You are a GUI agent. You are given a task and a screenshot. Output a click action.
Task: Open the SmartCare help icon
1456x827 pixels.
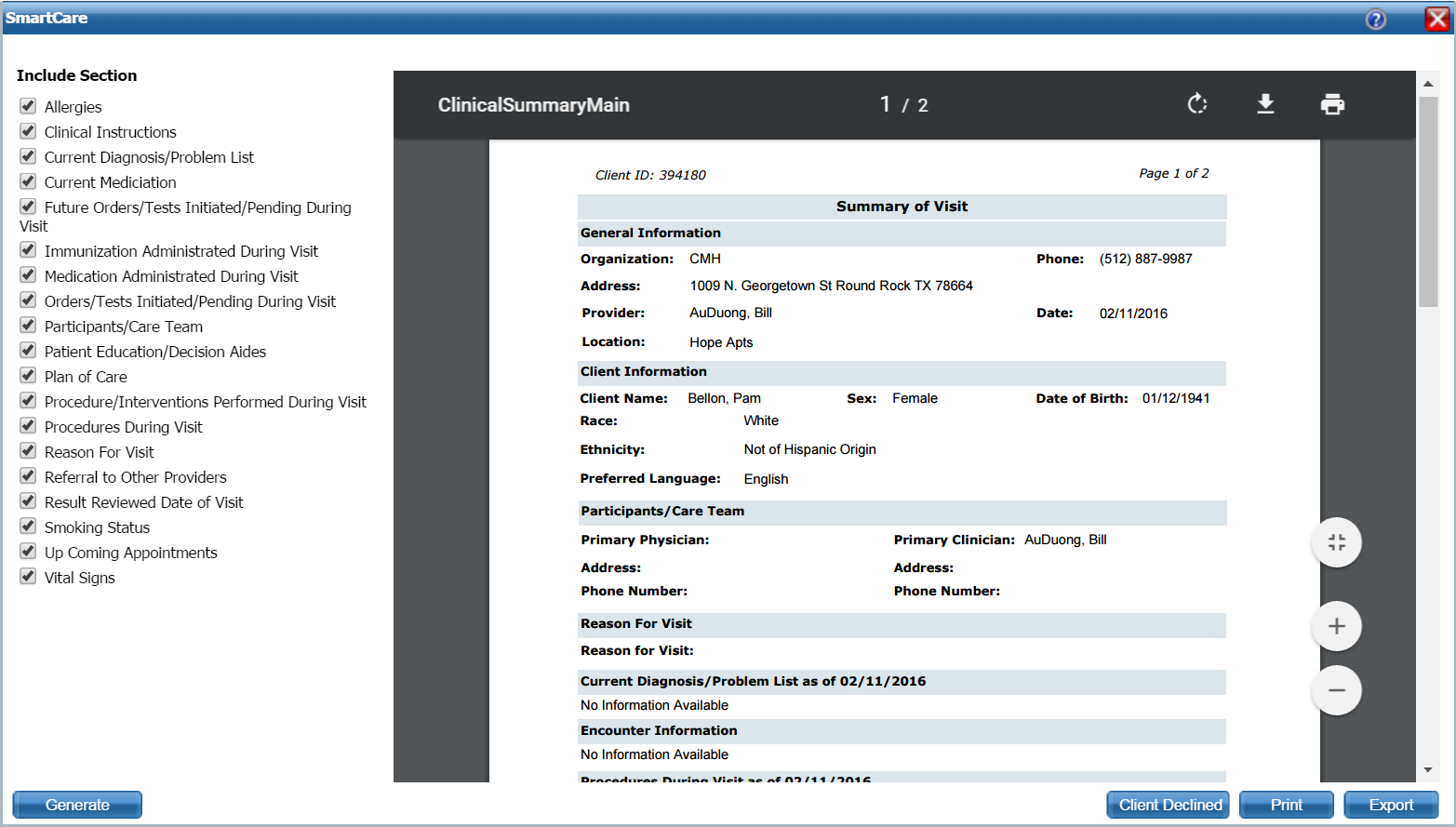[1375, 19]
